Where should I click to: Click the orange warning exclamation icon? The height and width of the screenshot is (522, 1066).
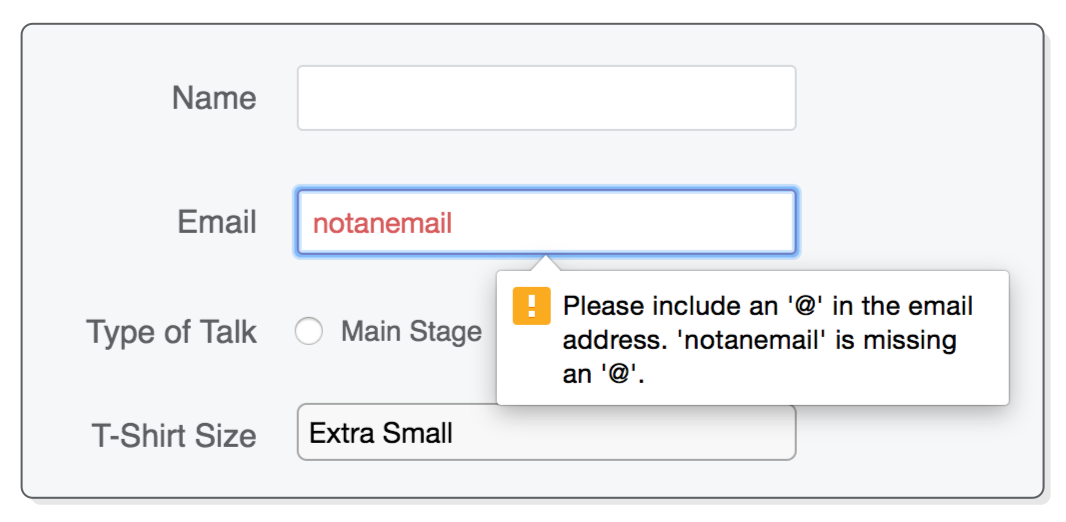tap(532, 306)
